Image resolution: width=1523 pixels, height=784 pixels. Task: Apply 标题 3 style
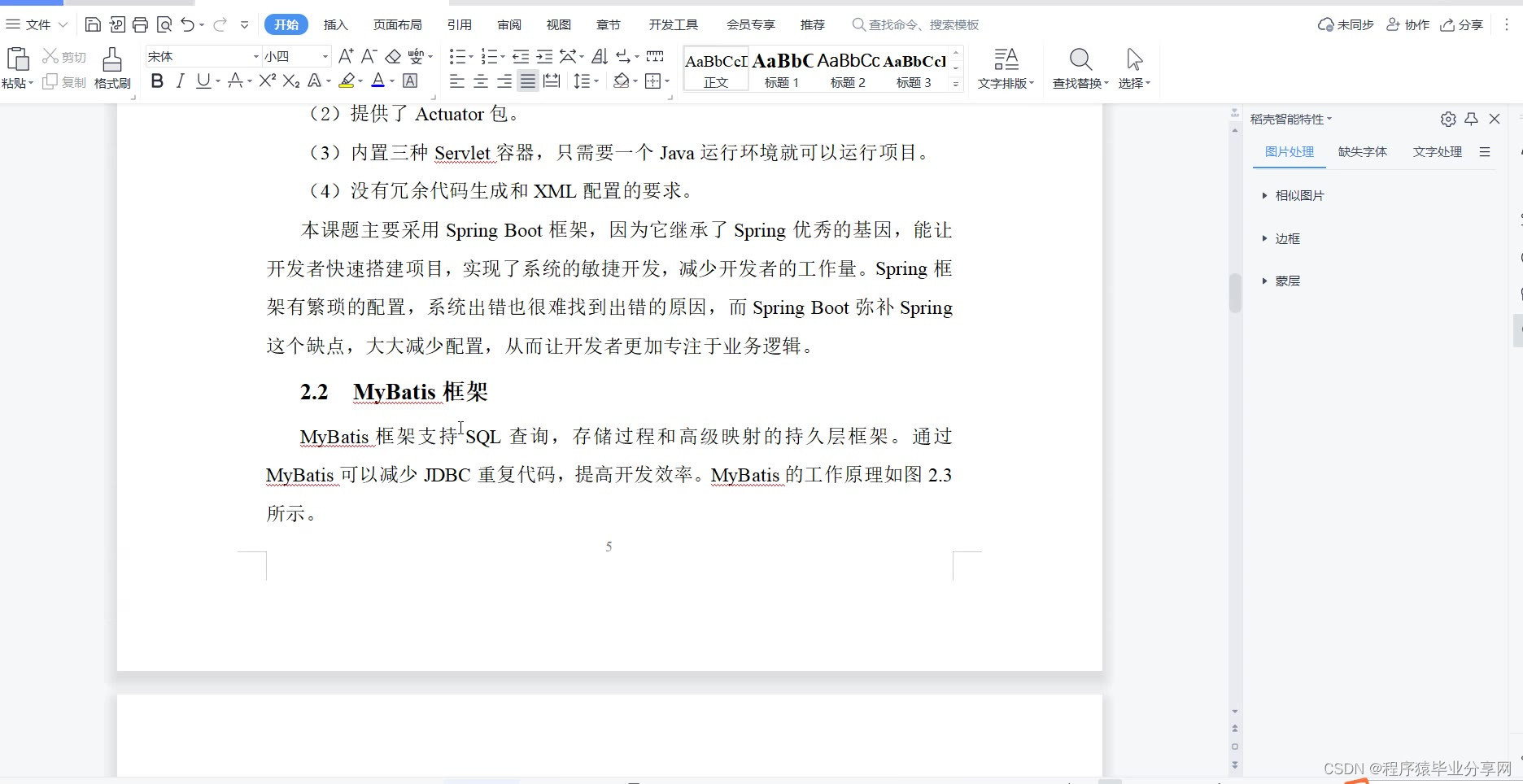coord(914,69)
